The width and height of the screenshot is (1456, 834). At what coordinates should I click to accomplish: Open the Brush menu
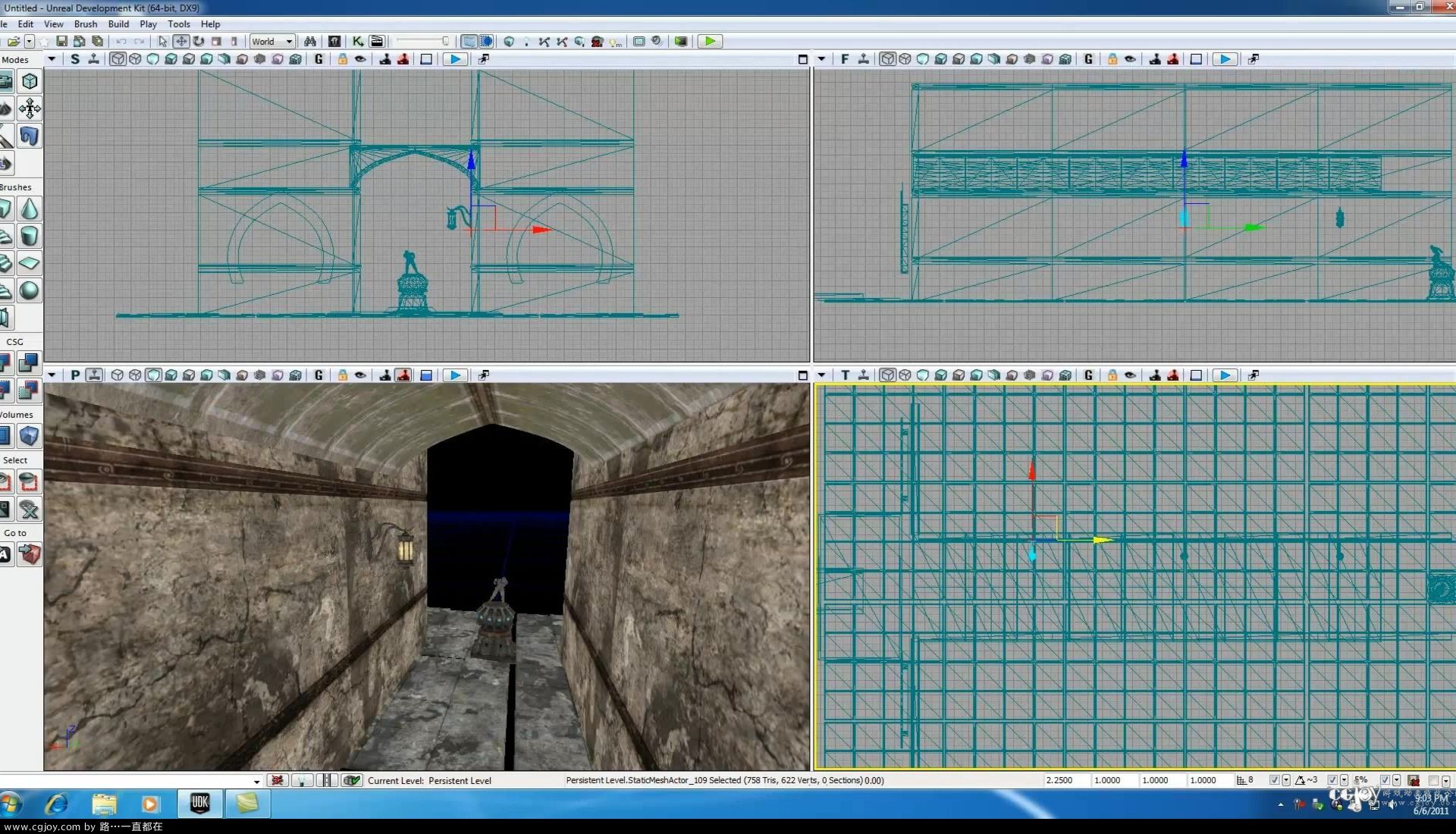(86, 24)
